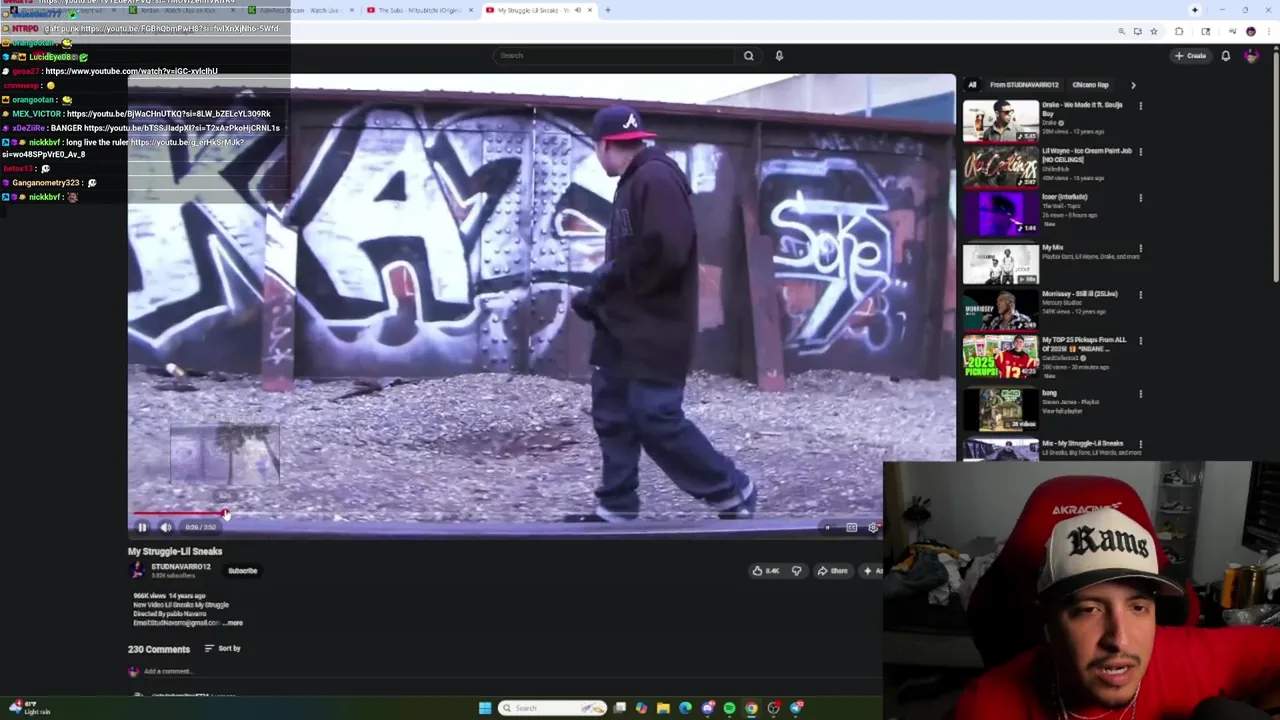Open the Chrome extensions puzzle icon

1178,32
